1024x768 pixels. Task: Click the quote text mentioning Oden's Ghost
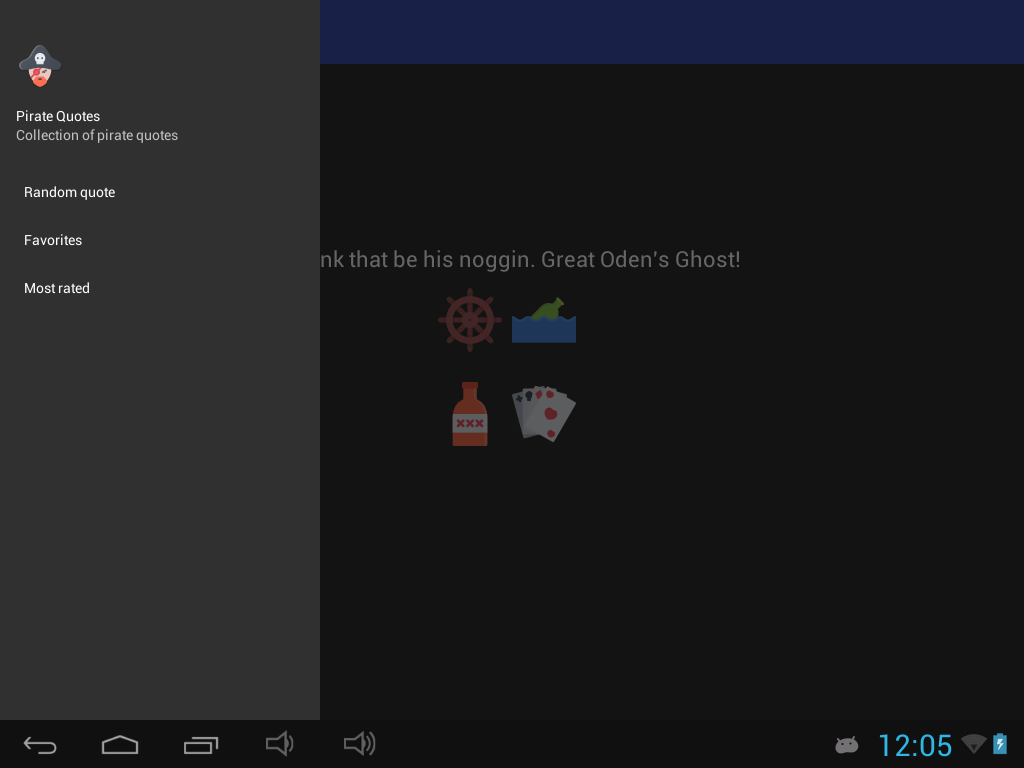530,259
